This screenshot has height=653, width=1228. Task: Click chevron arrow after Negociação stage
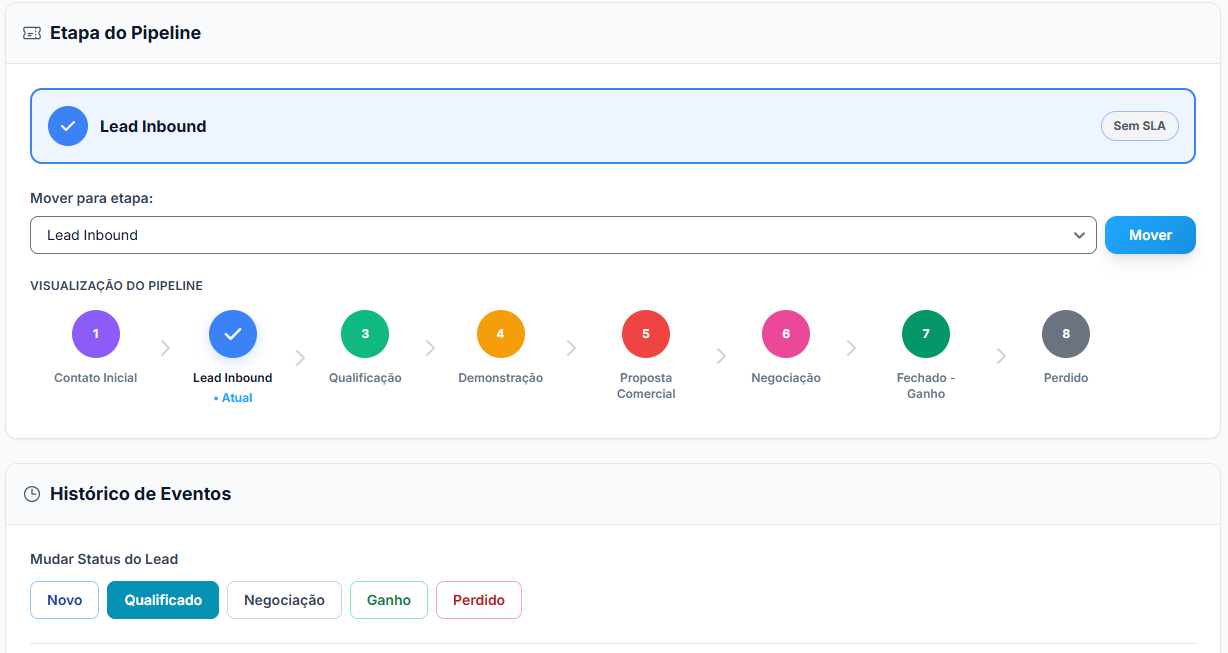coord(851,348)
